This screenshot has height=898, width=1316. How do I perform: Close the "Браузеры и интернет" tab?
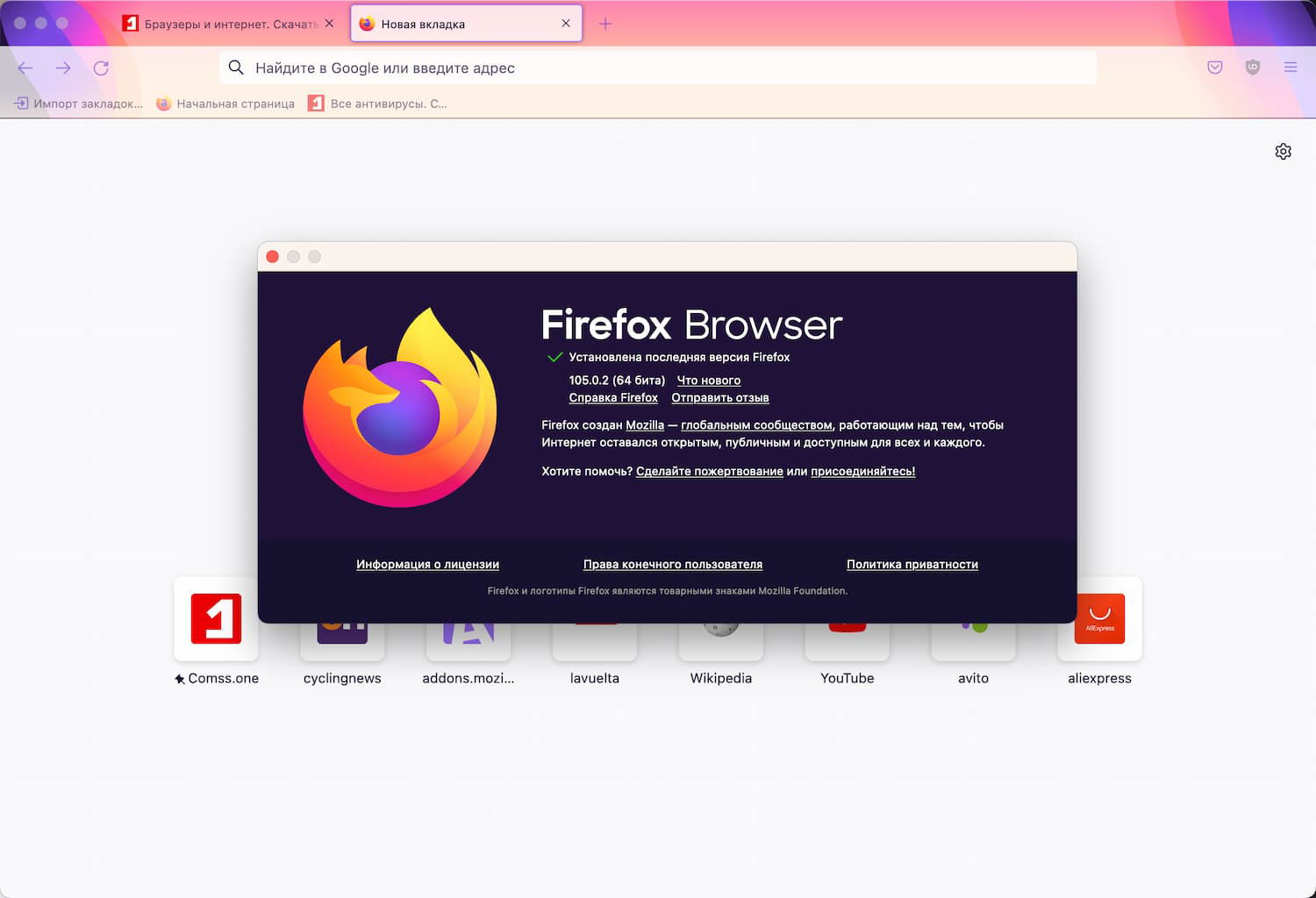coord(329,24)
